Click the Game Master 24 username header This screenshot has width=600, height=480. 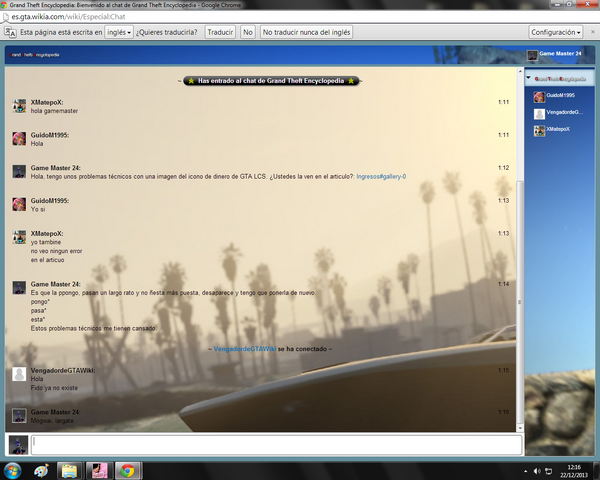coord(560,54)
